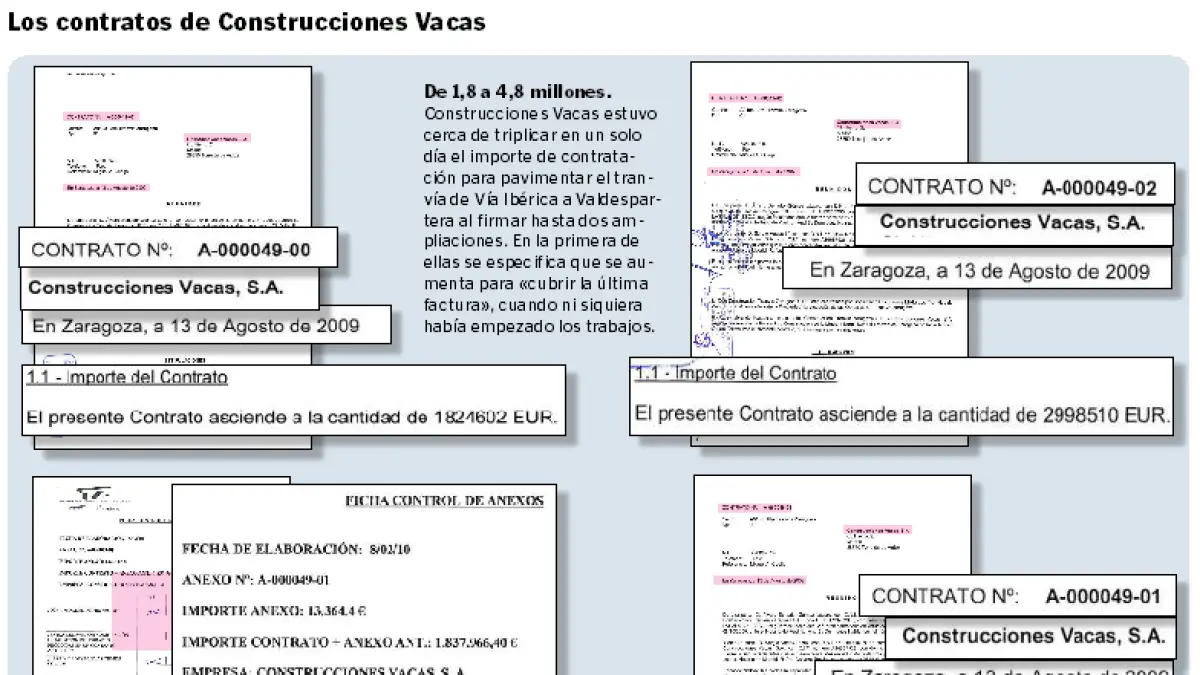
Task: Open the top-left contract document thumbnail
Action: click(172, 150)
